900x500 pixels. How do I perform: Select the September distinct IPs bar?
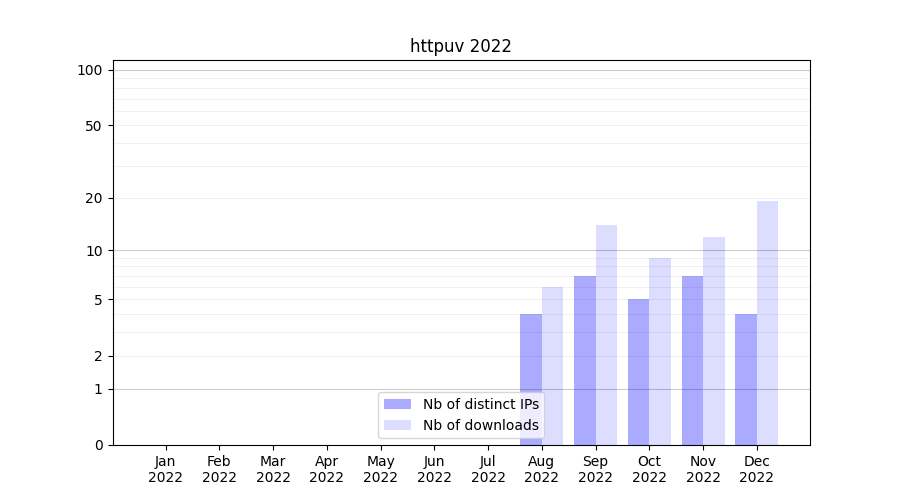pyautogui.click(x=585, y=360)
